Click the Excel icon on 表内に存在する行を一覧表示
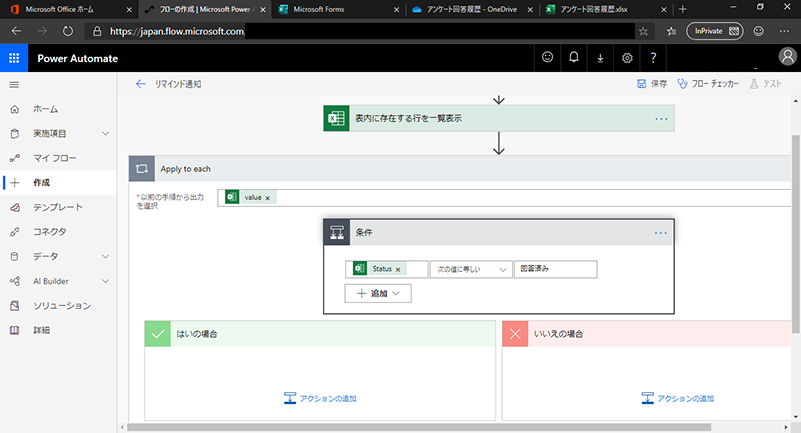 [337, 118]
